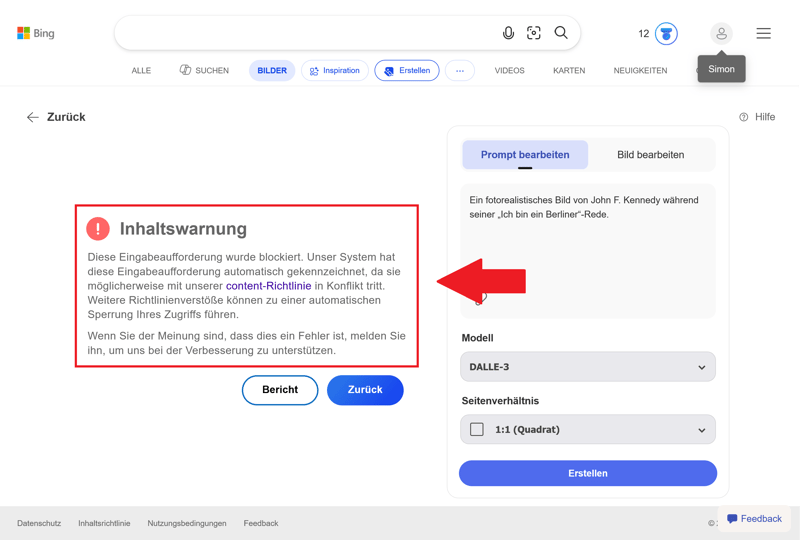
Task: Open the Modell DALLE-3 dropdown
Action: pos(588,366)
